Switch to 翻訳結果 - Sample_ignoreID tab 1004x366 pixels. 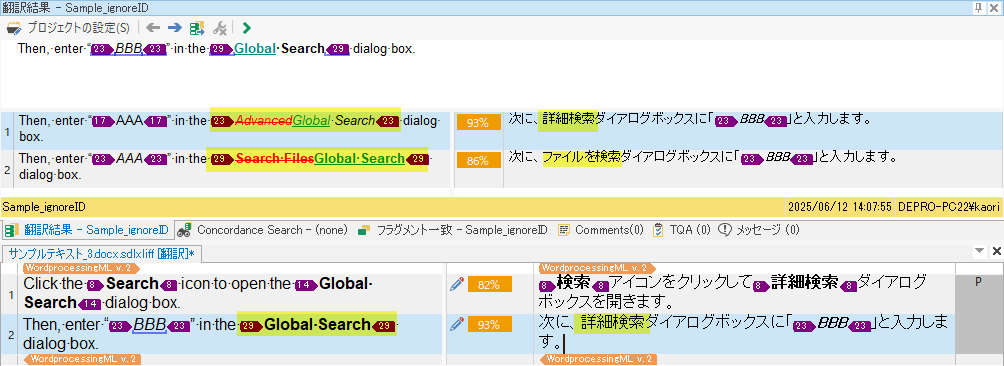coord(88,230)
